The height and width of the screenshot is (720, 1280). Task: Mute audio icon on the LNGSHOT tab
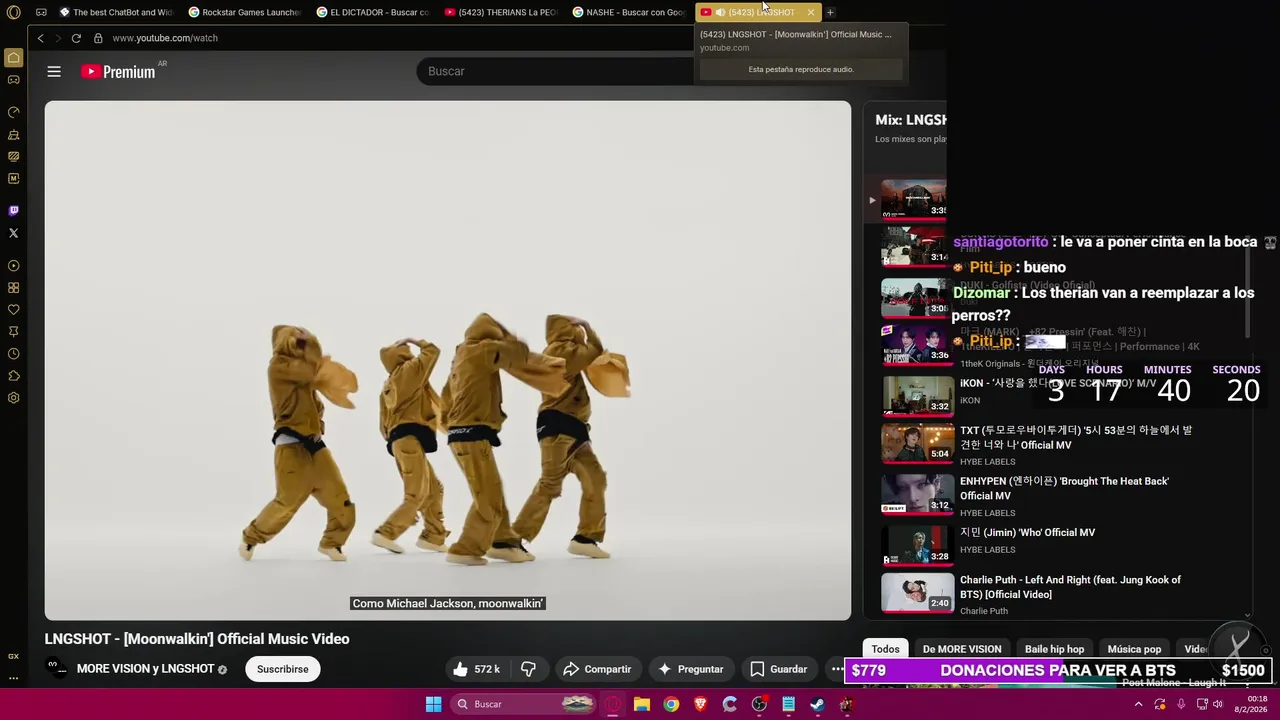pyautogui.click(x=720, y=12)
